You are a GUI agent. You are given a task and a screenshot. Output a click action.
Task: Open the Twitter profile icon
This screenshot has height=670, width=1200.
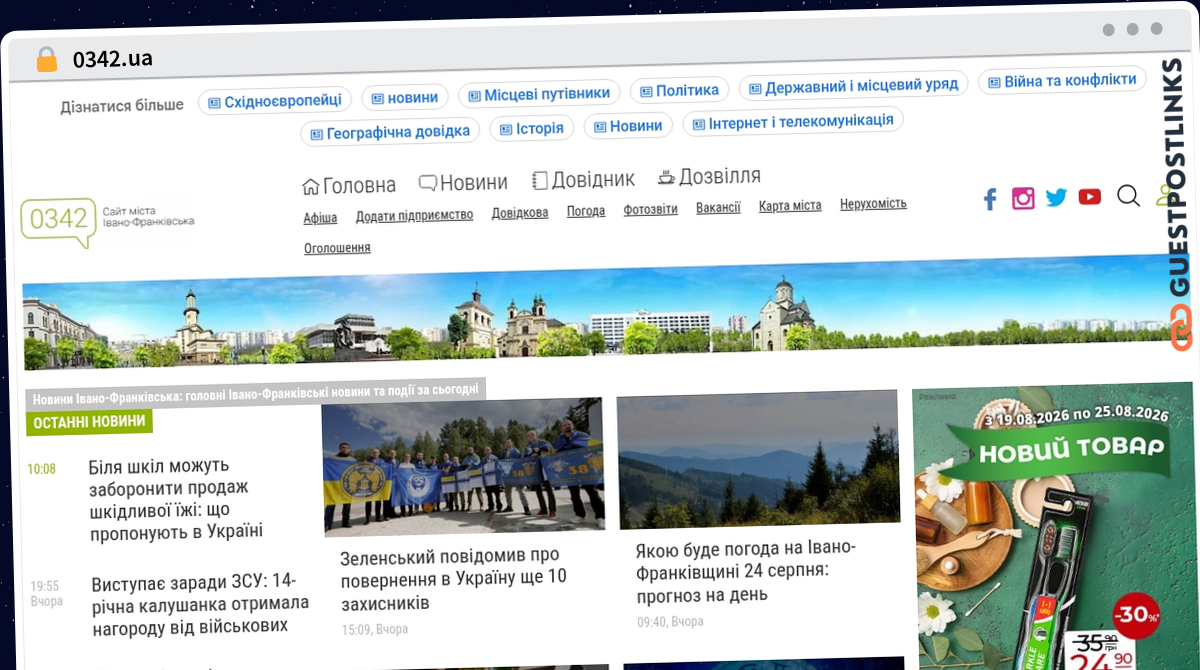click(x=1056, y=197)
